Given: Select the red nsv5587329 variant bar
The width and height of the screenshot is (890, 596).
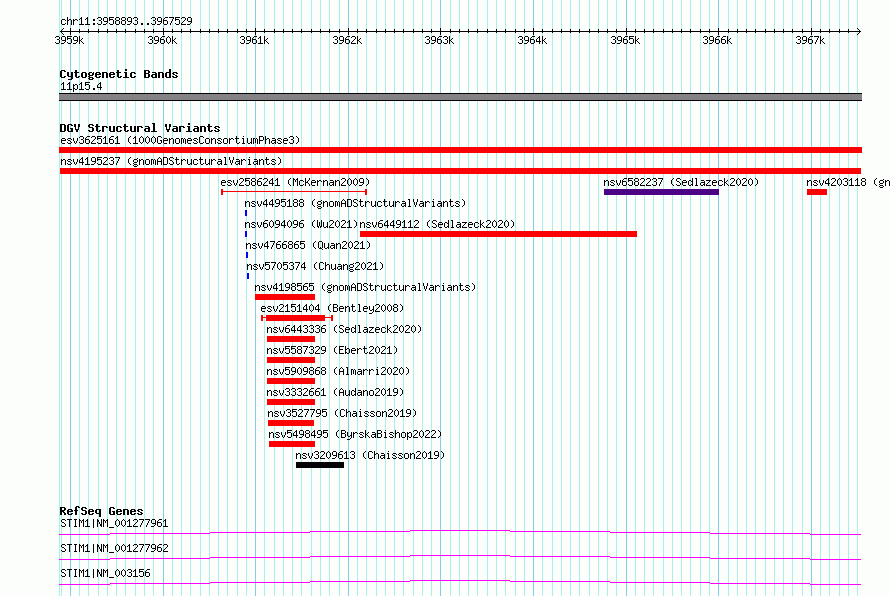Looking at the screenshot, I should (x=291, y=360).
